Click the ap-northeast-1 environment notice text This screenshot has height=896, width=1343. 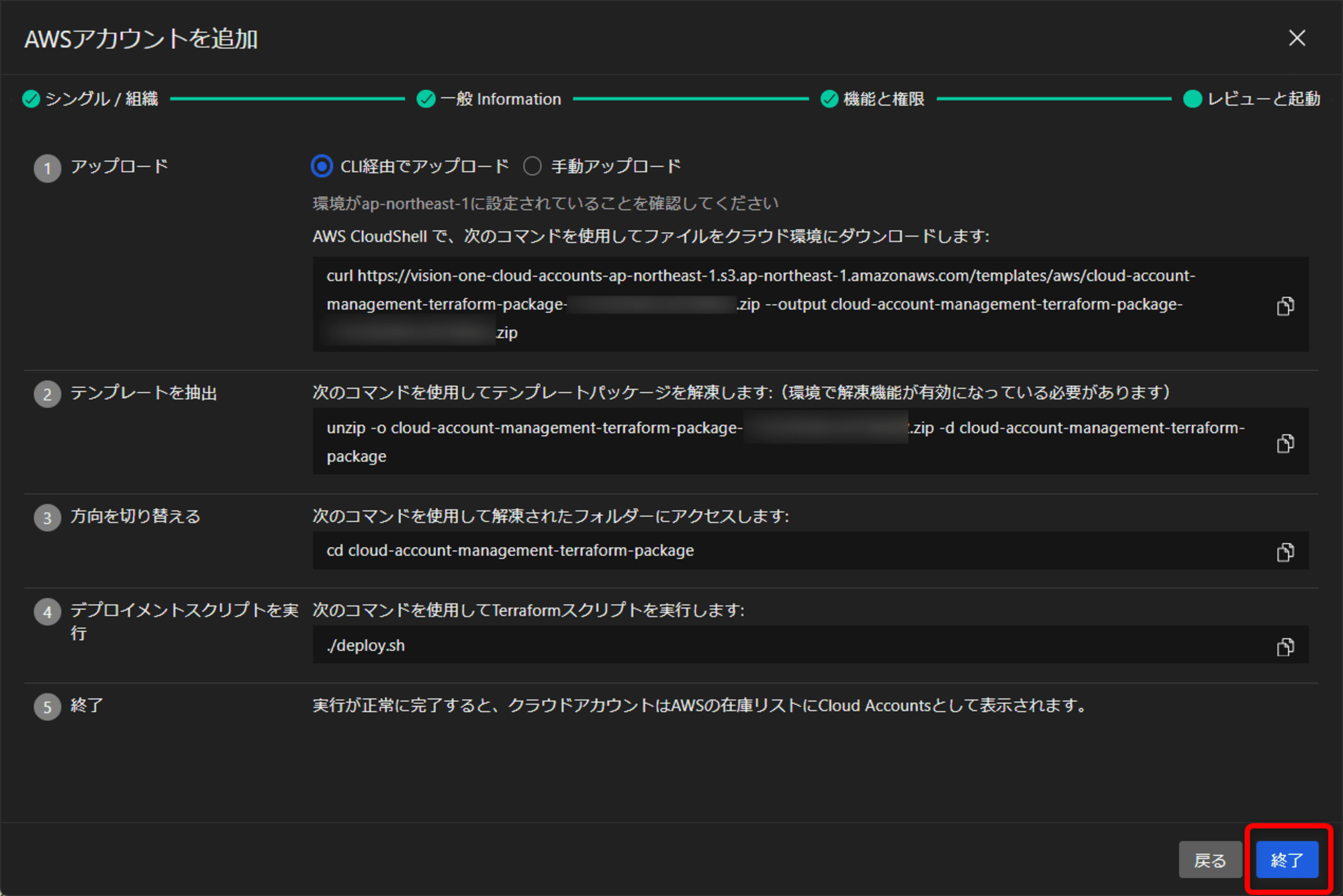pyautogui.click(x=545, y=203)
